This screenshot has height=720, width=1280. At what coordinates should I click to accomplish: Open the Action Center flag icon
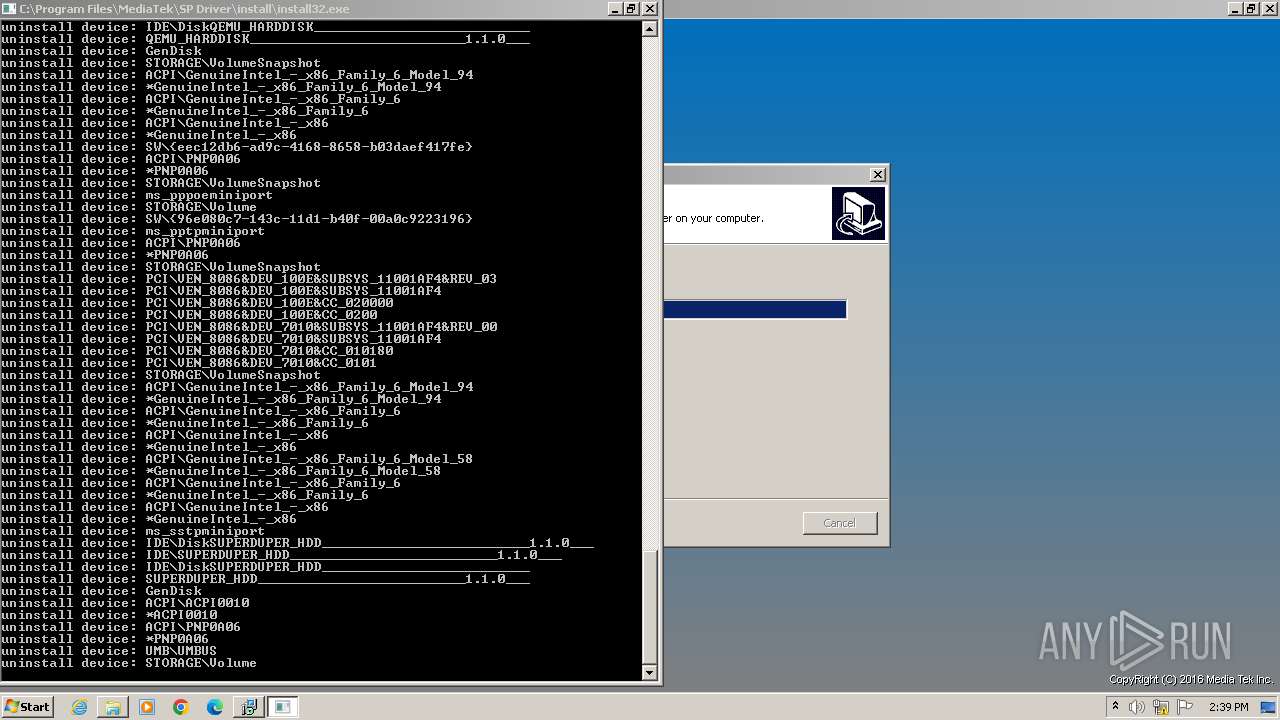[x=1185, y=707]
